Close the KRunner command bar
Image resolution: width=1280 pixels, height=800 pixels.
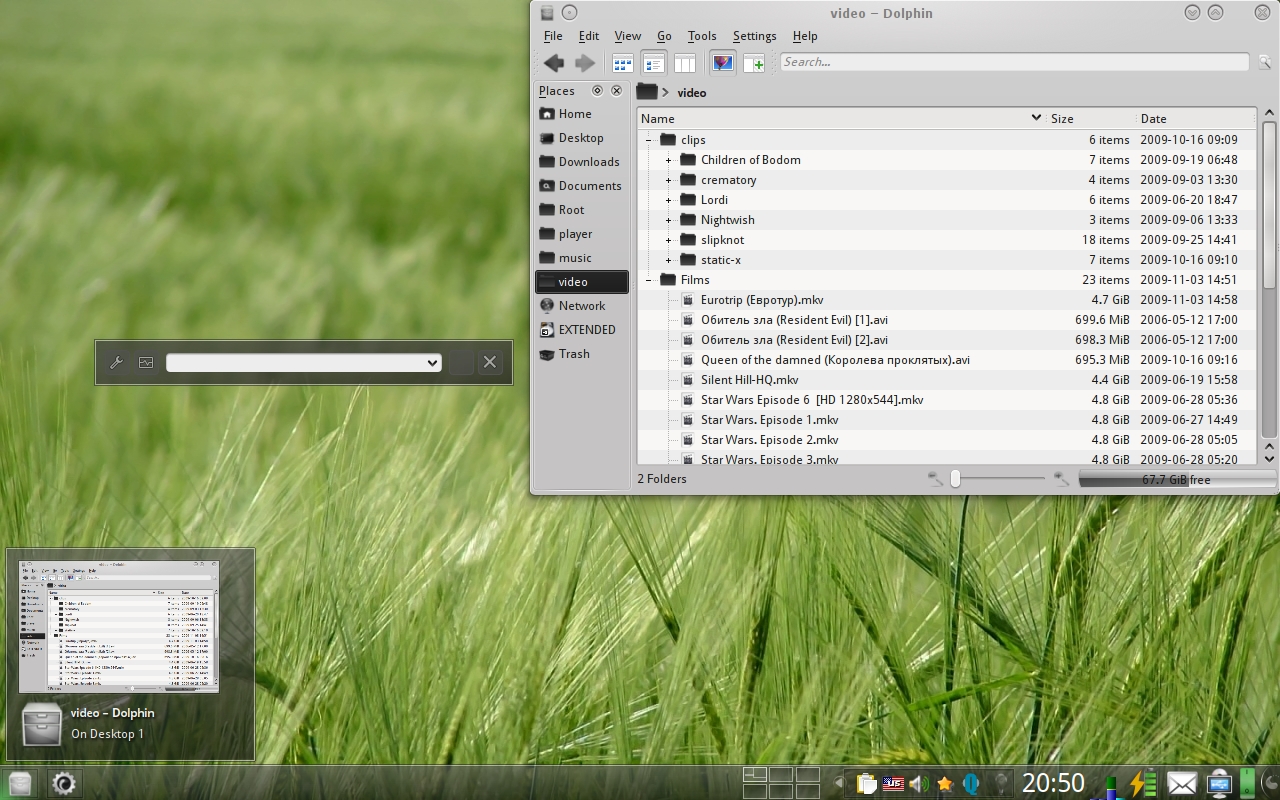click(489, 362)
